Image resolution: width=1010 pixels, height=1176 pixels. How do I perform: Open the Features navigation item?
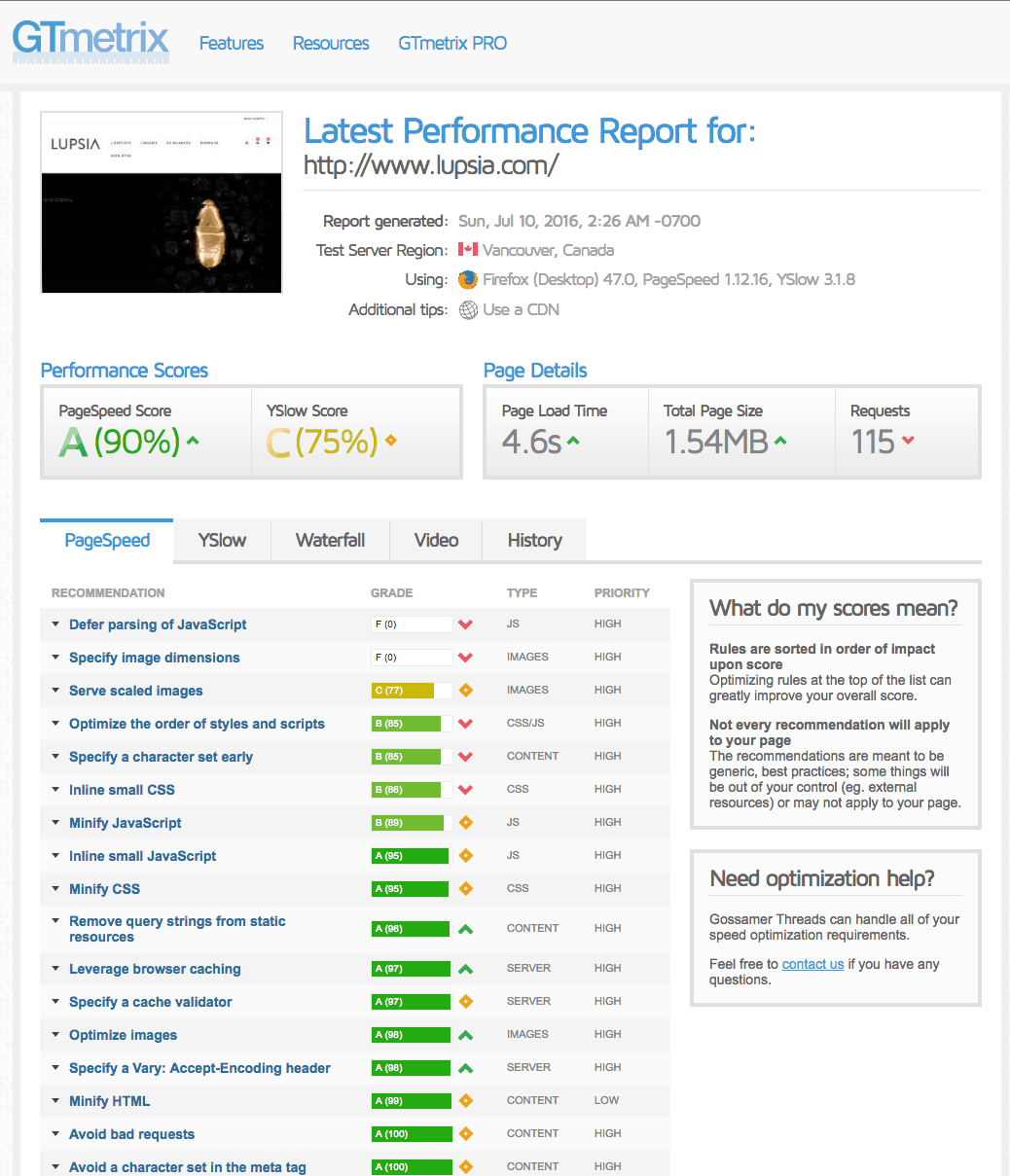pyautogui.click(x=232, y=43)
